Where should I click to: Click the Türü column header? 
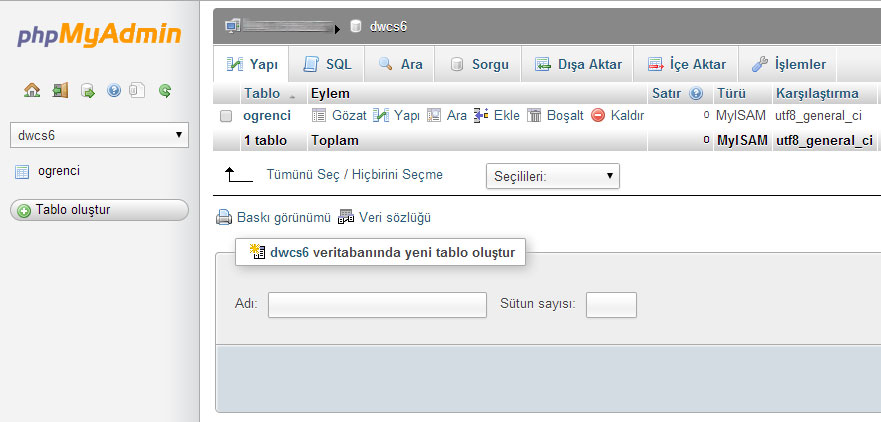coord(732,93)
